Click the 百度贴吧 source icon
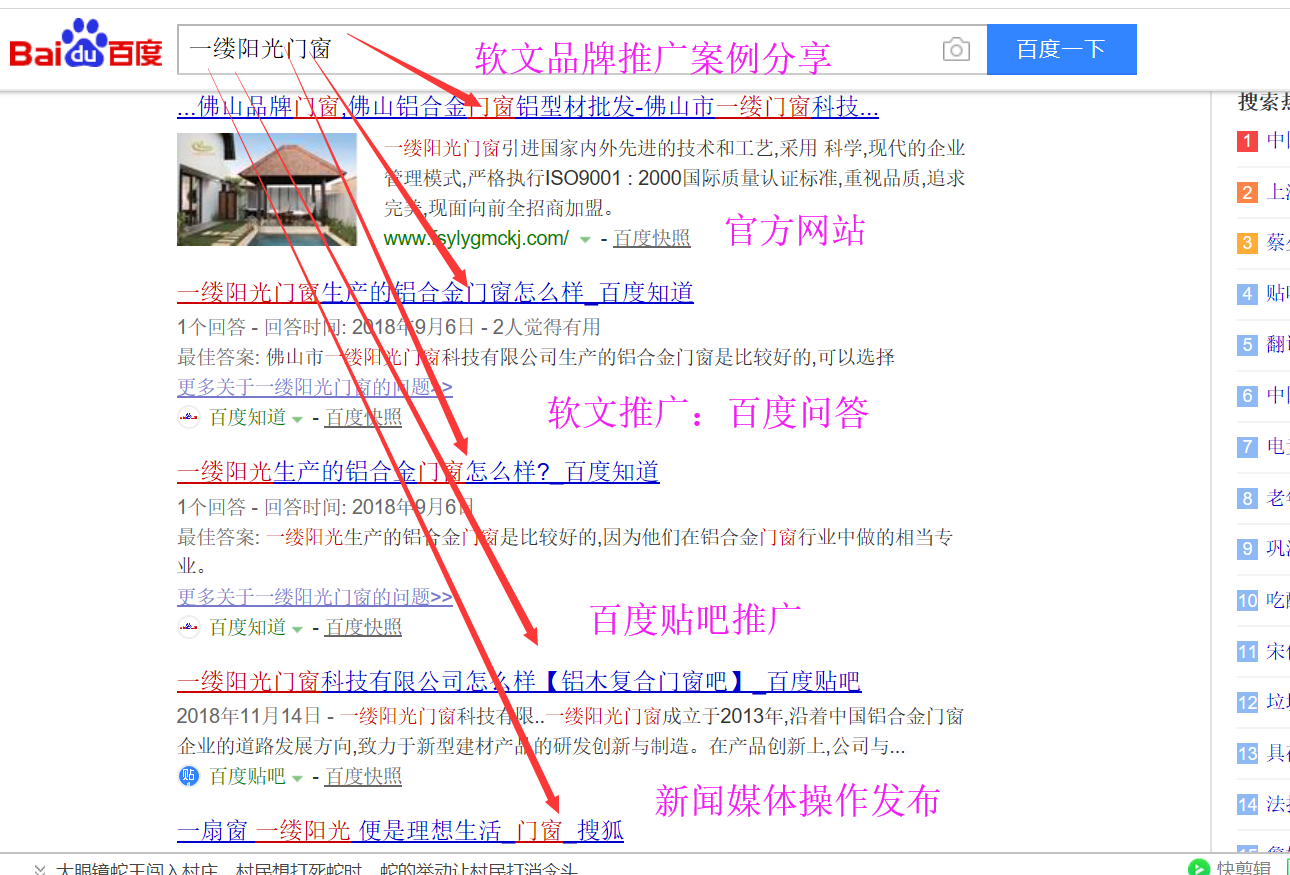The height and width of the screenshot is (875, 1290). [188, 776]
